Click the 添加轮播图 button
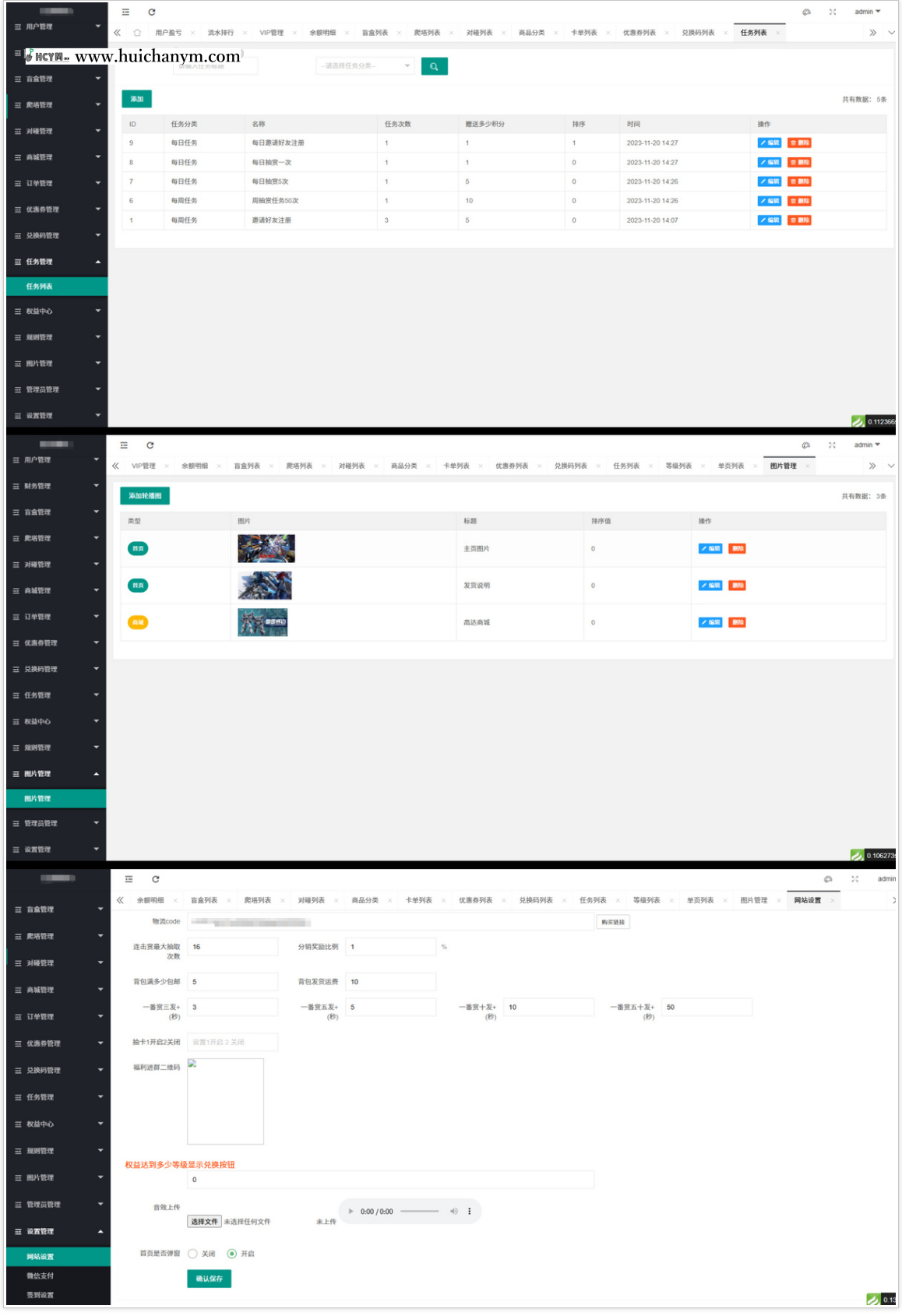The height and width of the screenshot is (1316, 902). click(x=145, y=496)
